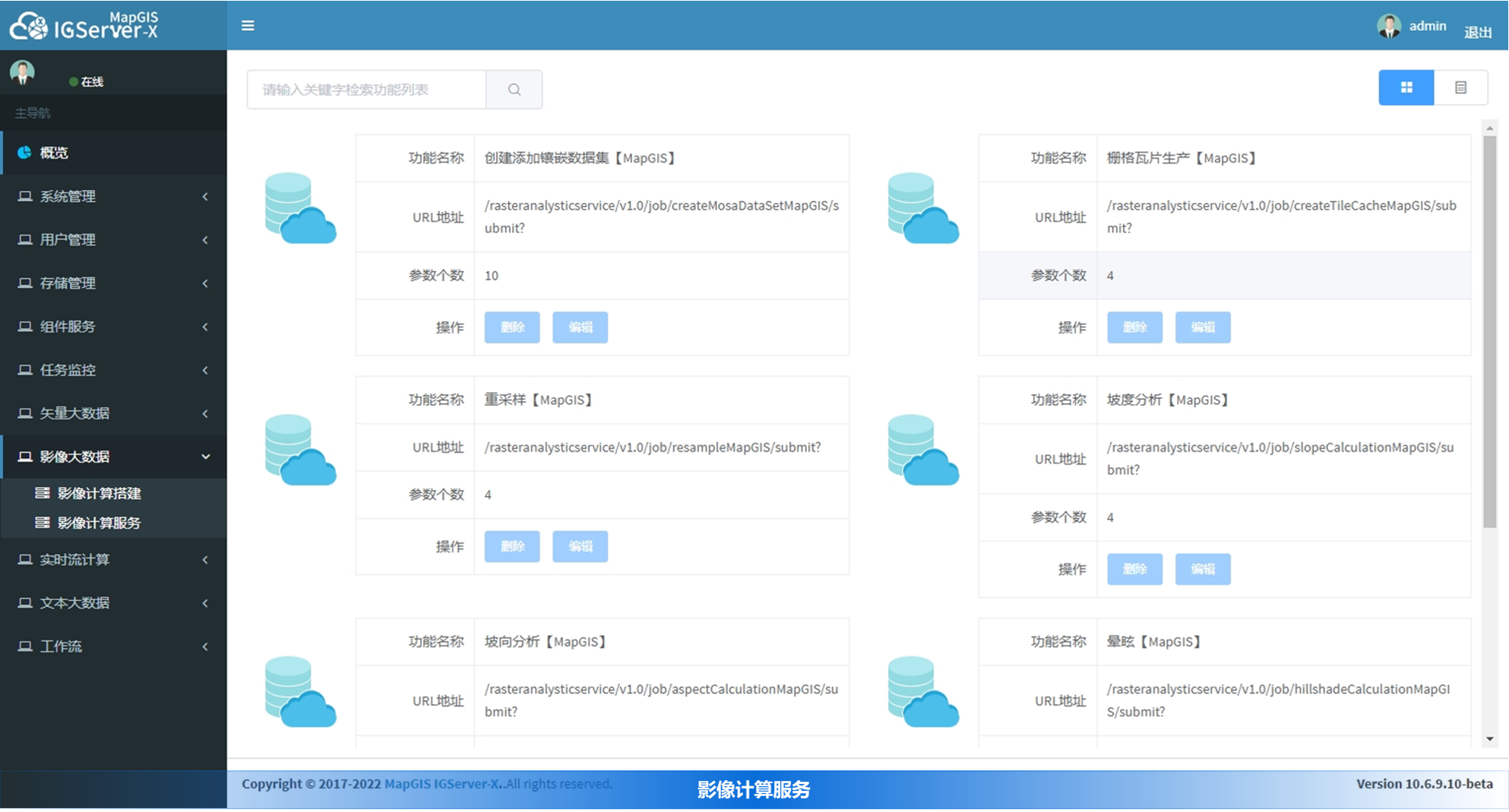The image size is (1509, 812).
Task: Edit 栅格瓦片生产 function
Action: [1203, 327]
